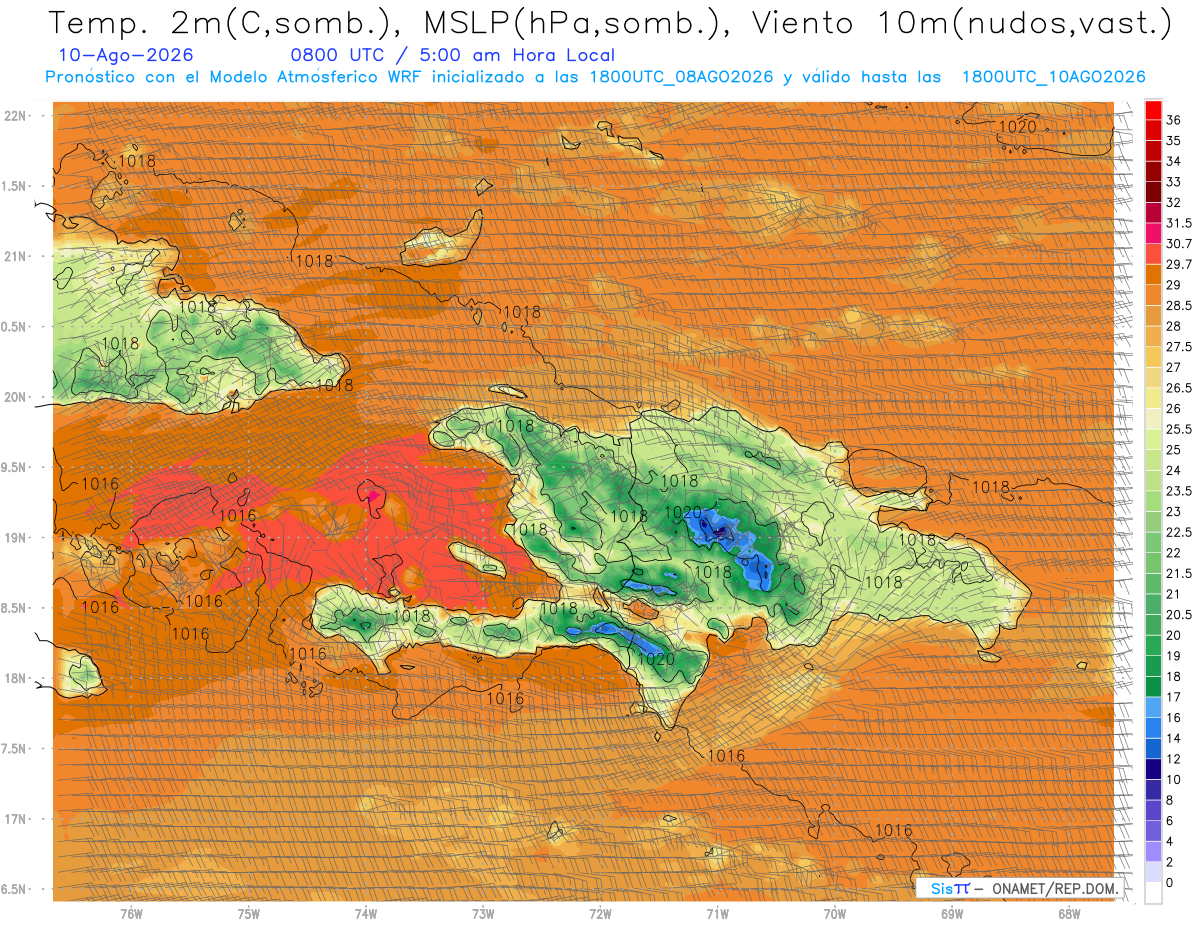Select the date text '10-Ago-2026'

click(x=126, y=56)
